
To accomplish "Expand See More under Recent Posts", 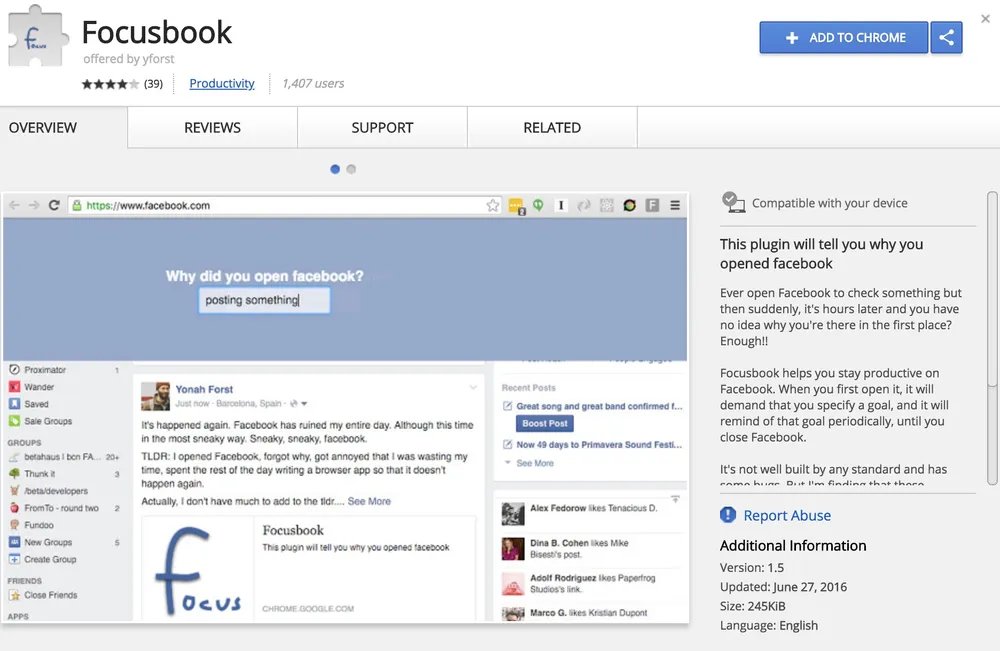I will (534, 464).
